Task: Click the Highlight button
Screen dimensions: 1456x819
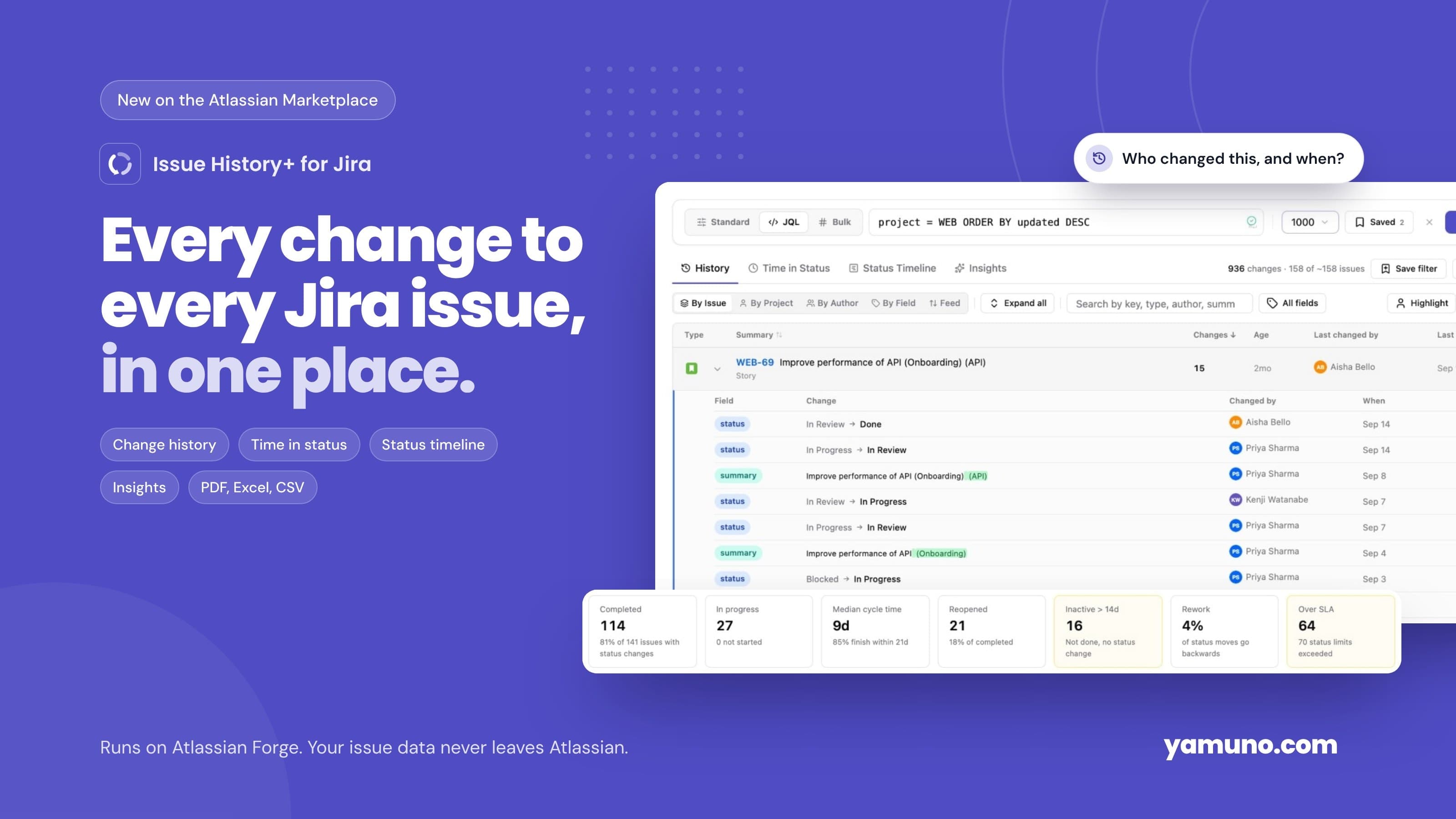Action: click(1422, 303)
